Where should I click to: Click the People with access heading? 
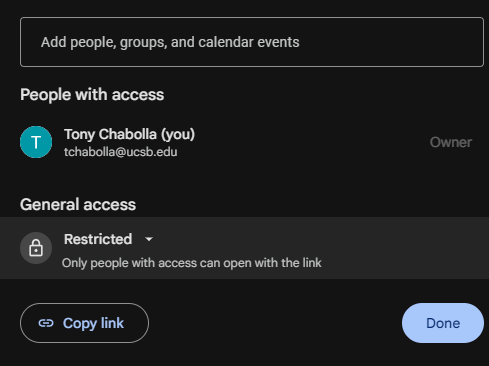92,95
